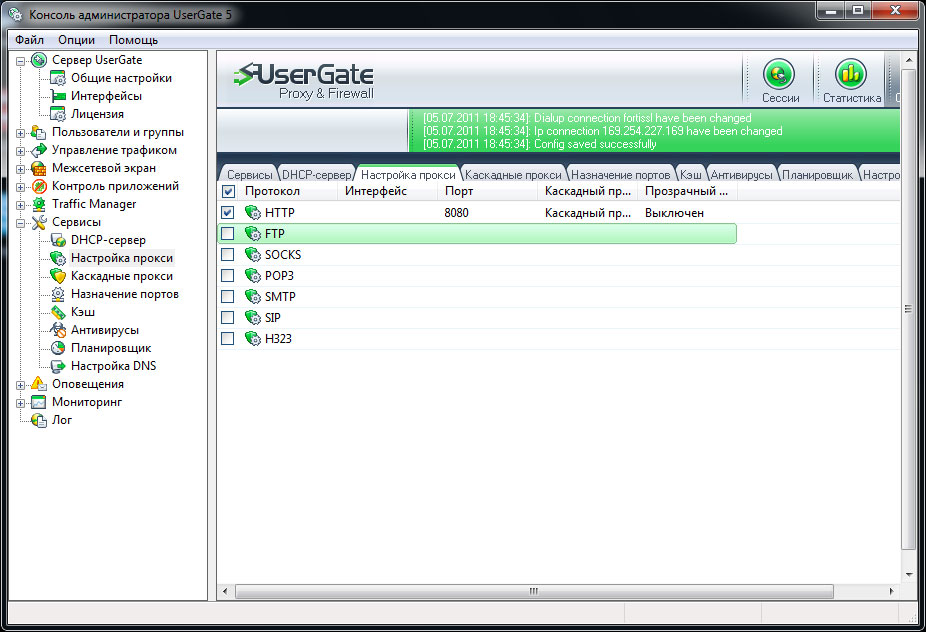Image resolution: width=926 pixels, height=632 pixels.
Task: Open the Помощь menu
Action: tap(133, 40)
